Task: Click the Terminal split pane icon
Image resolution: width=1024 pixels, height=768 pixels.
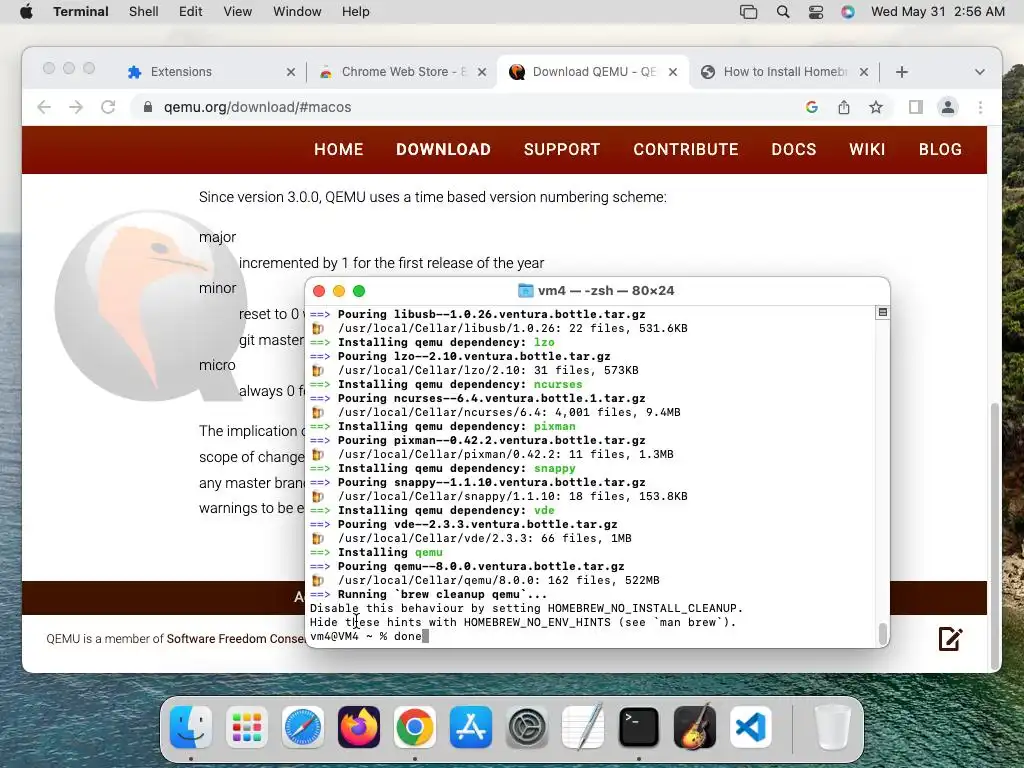Action: pyautogui.click(x=882, y=313)
